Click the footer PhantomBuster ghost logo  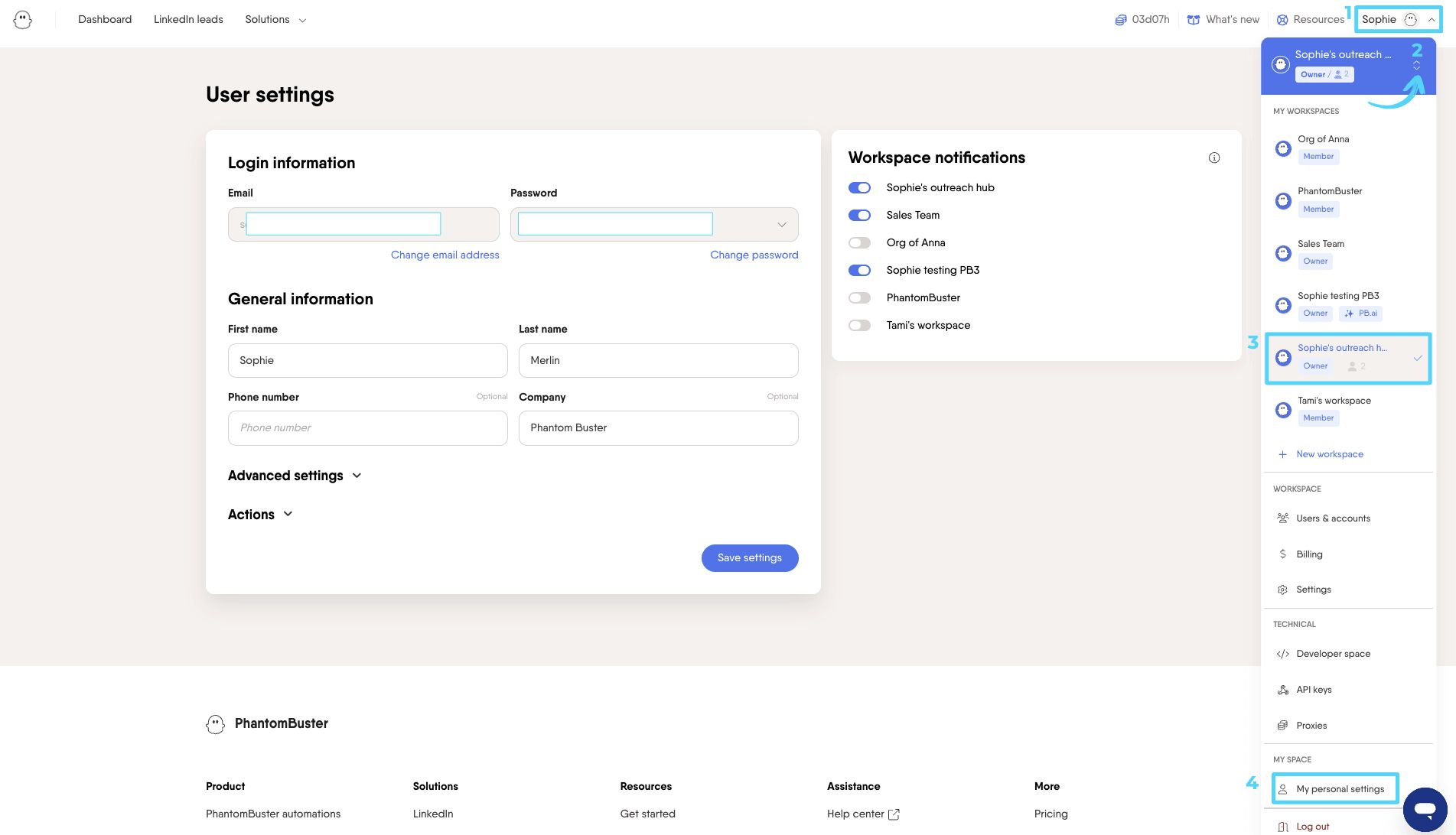[216, 724]
